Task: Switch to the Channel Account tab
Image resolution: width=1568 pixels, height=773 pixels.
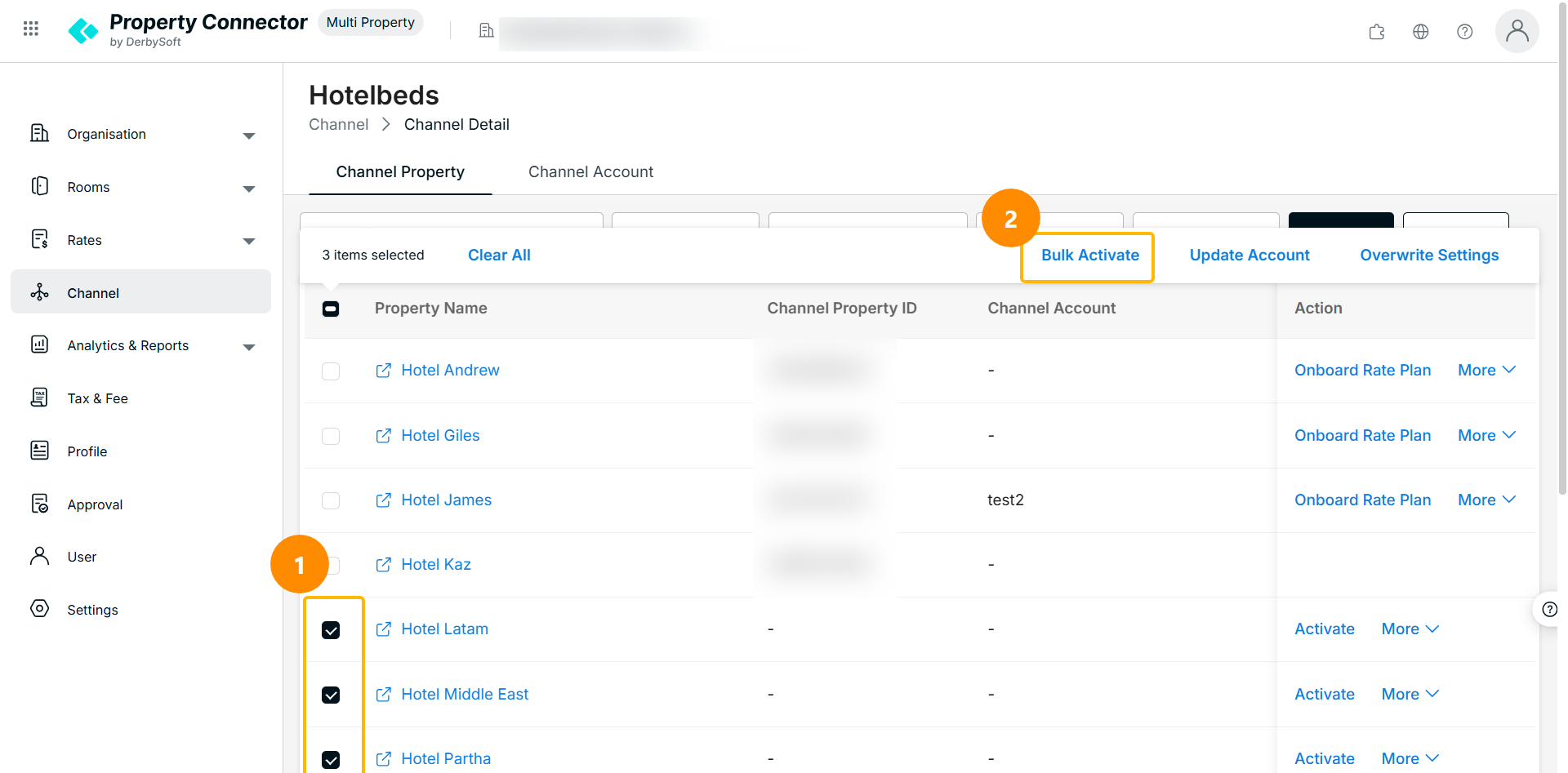Action: coord(590,171)
